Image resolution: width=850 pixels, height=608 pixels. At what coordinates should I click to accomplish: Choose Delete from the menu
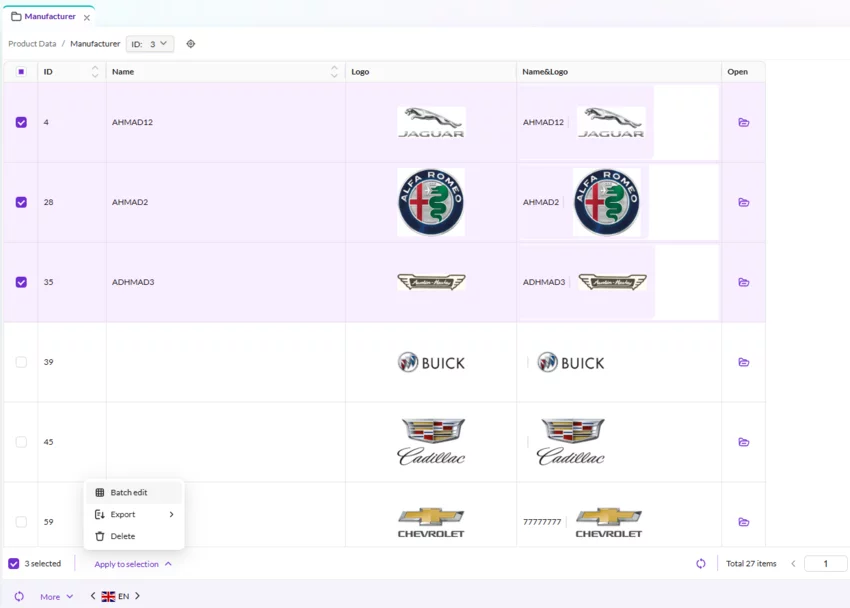pyautogui.click(x=134, y=536)
